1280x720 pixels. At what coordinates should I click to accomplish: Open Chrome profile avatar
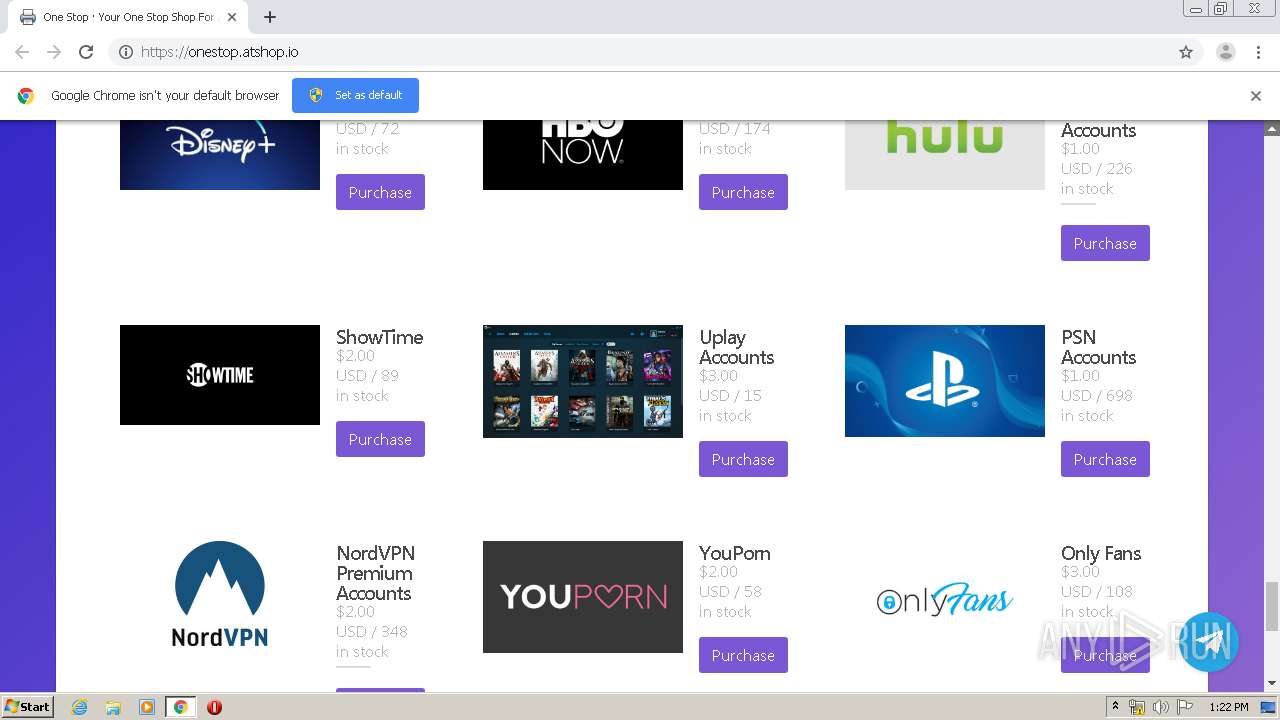1226,52
